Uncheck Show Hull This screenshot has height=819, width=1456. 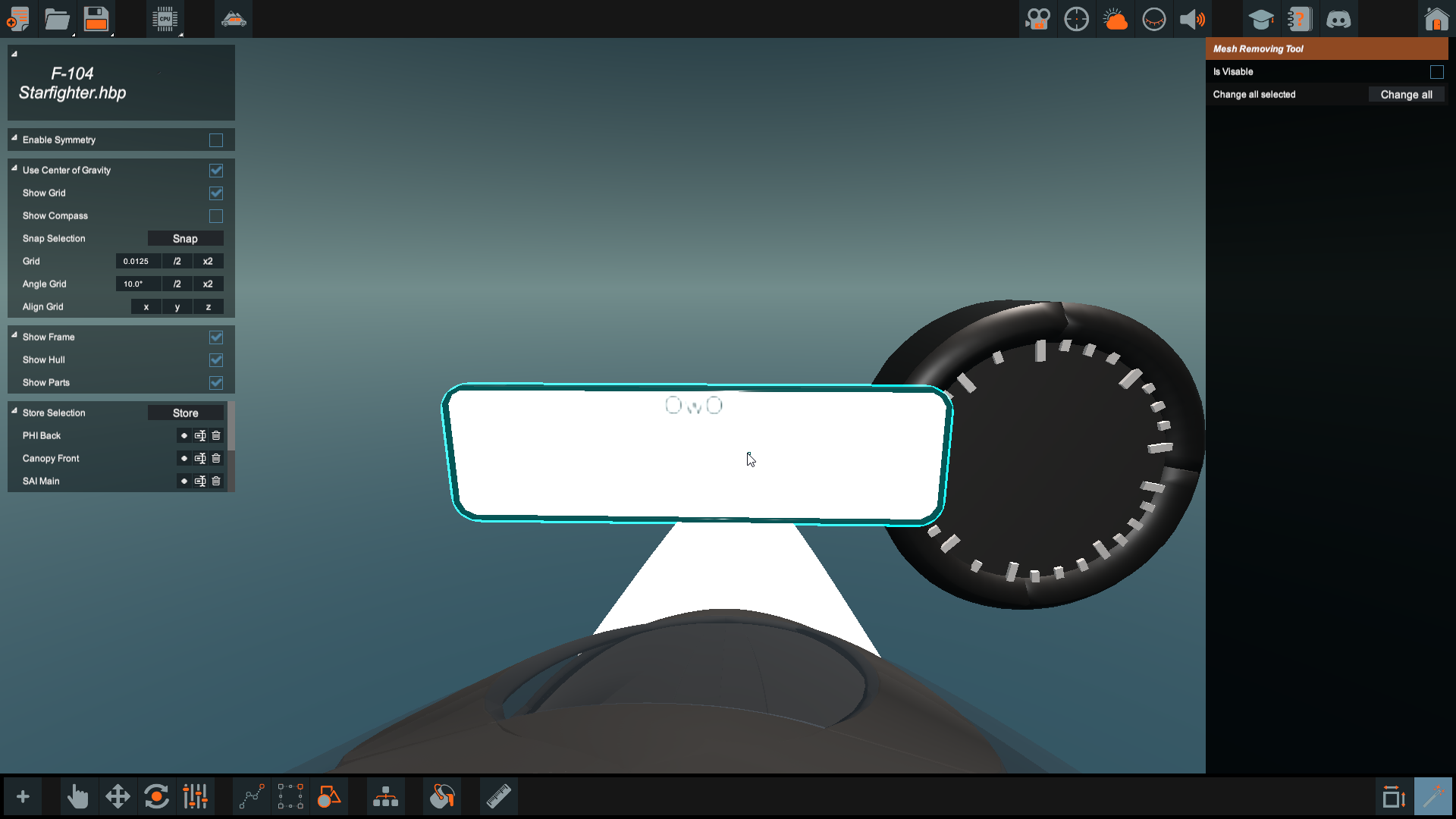(216, 360)
